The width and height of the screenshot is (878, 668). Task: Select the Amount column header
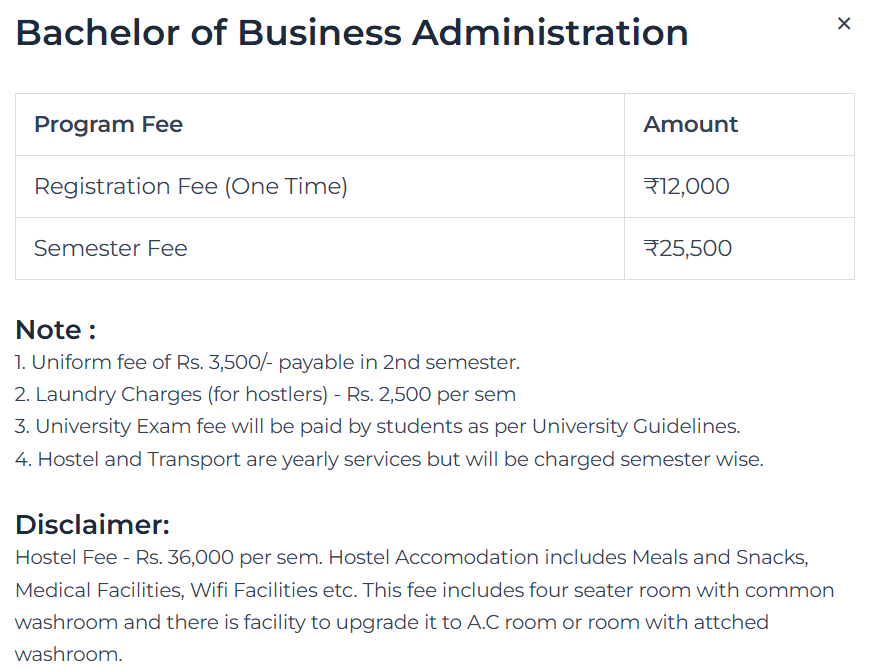click(691, 124)
